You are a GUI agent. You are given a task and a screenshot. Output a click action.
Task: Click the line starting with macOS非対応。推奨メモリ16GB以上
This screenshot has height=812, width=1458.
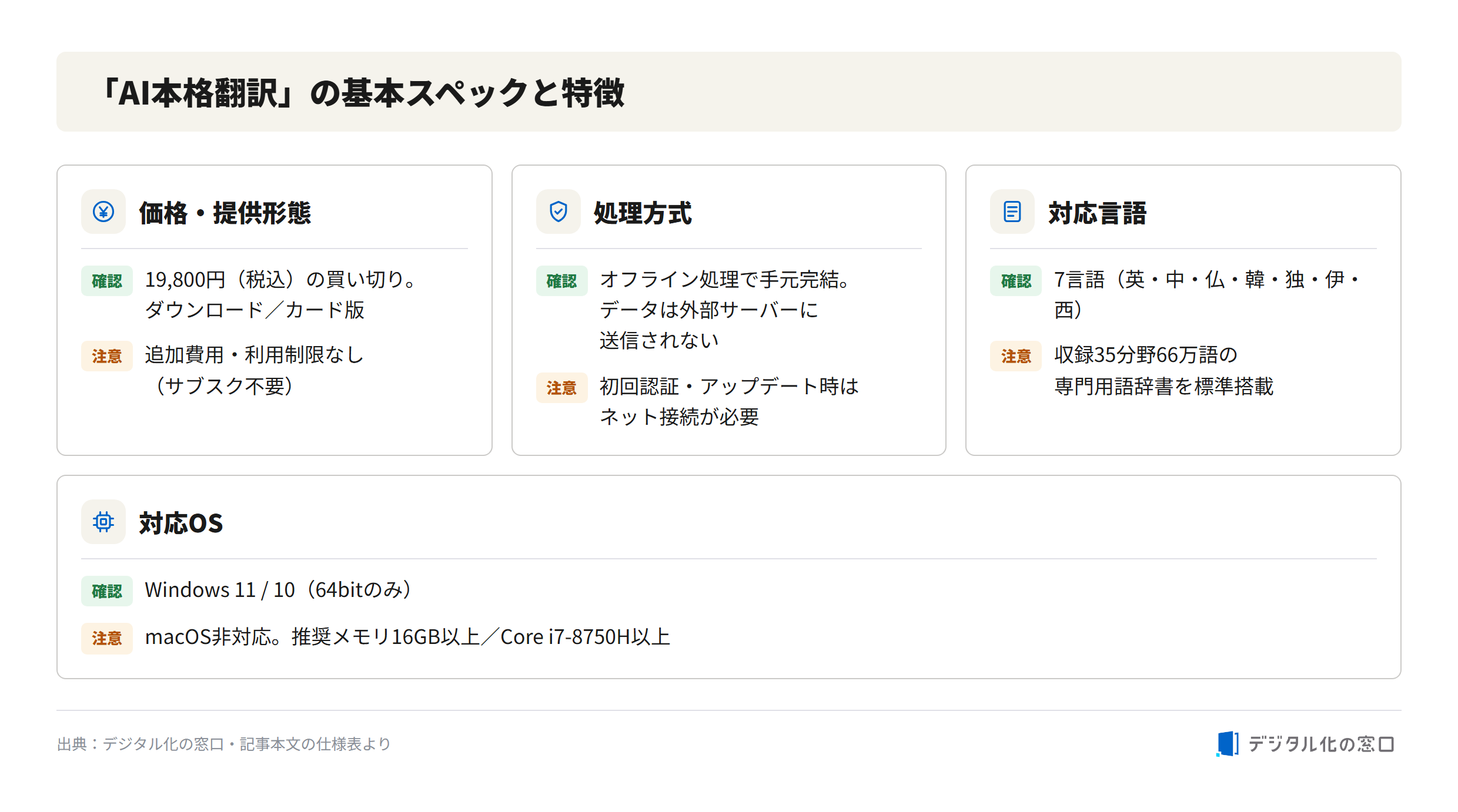(407, 637)
